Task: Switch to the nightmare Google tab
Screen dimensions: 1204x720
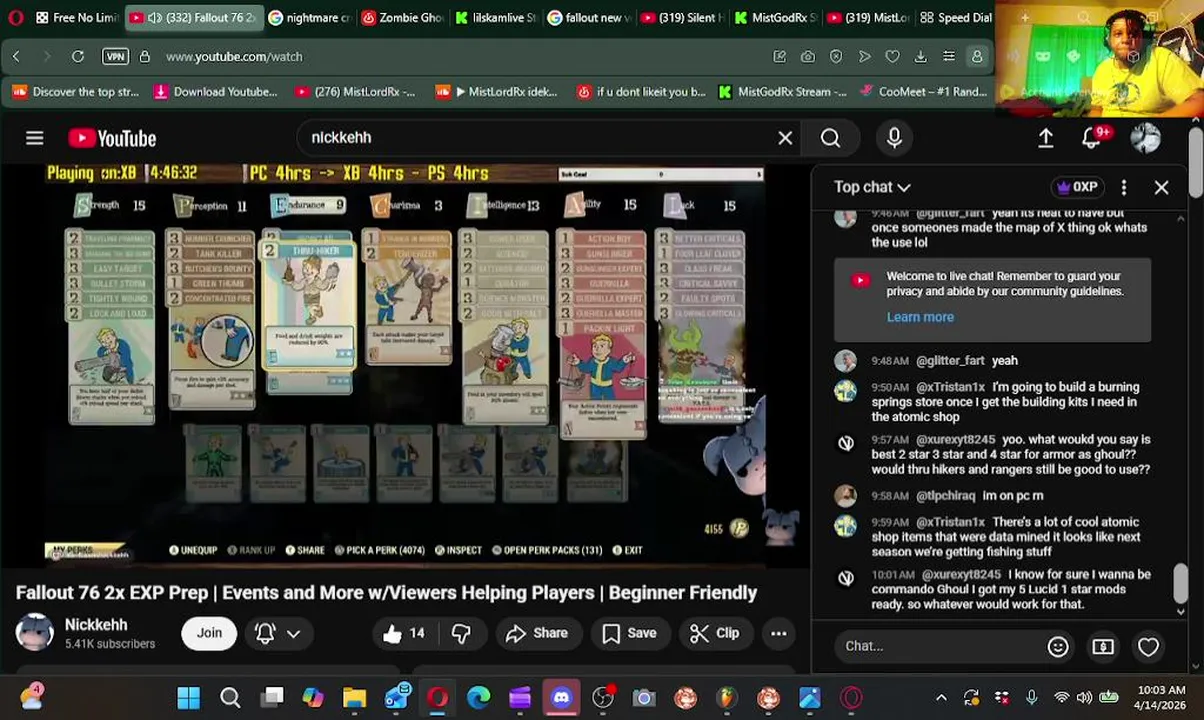Action: point(310,17)
